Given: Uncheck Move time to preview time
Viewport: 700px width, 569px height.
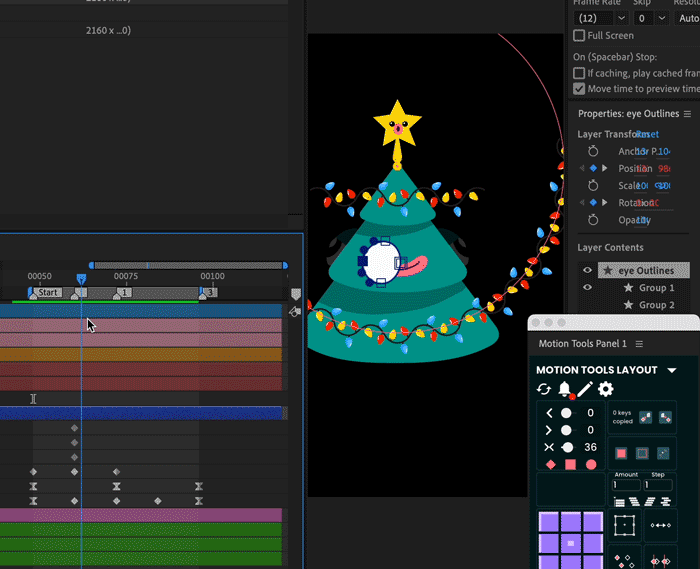Looking at the screenshot, I should 579,89.
